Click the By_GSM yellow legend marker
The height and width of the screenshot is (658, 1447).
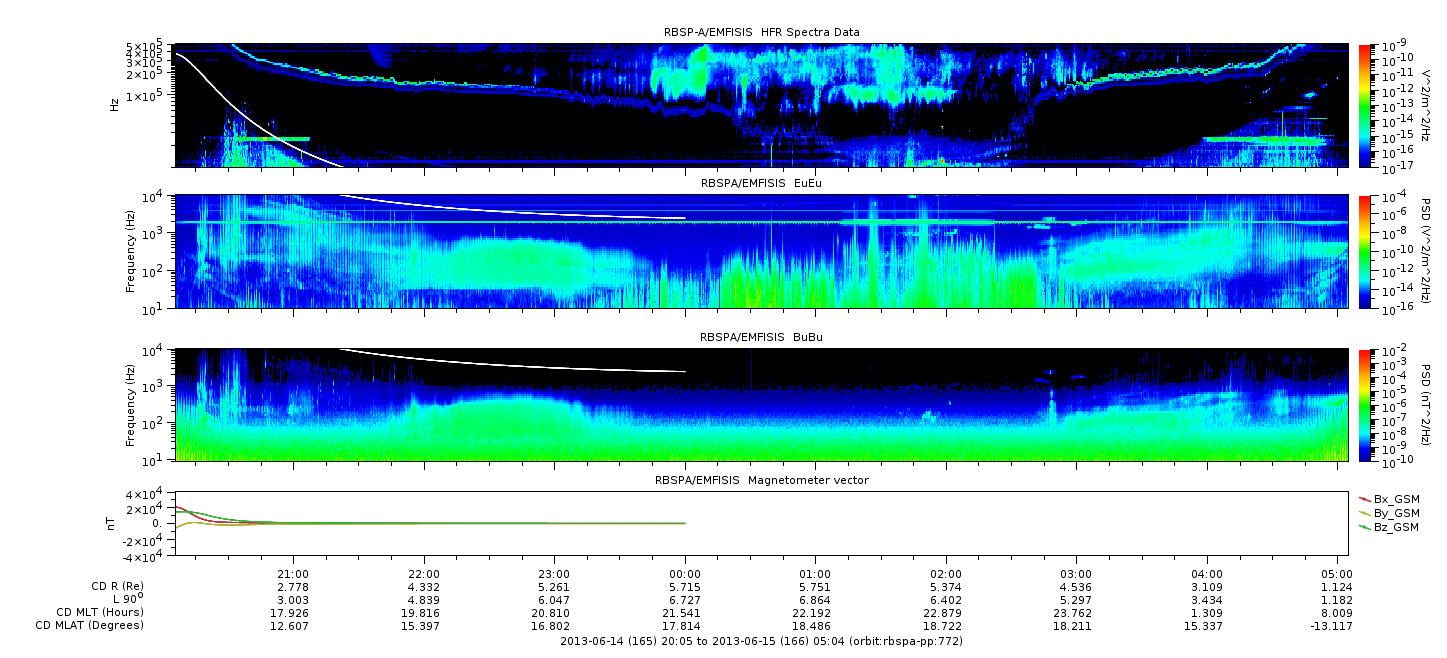pos(1365,512)
